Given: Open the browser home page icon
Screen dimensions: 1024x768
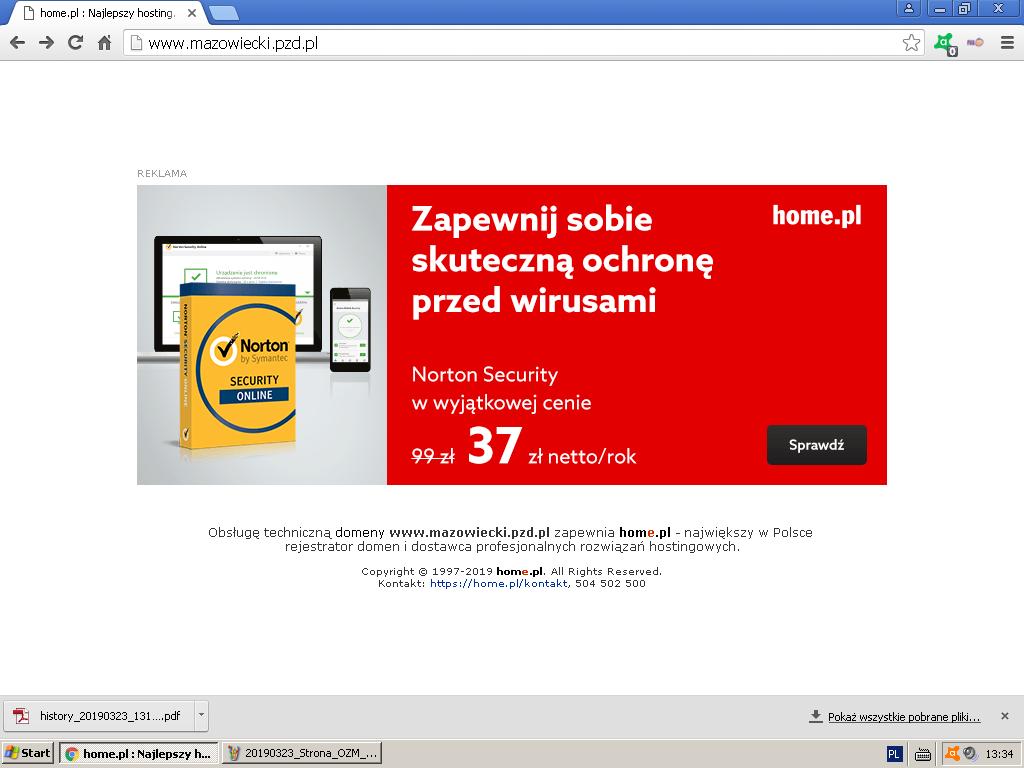Looking at the screenshot, I should [x=104, y=43].
